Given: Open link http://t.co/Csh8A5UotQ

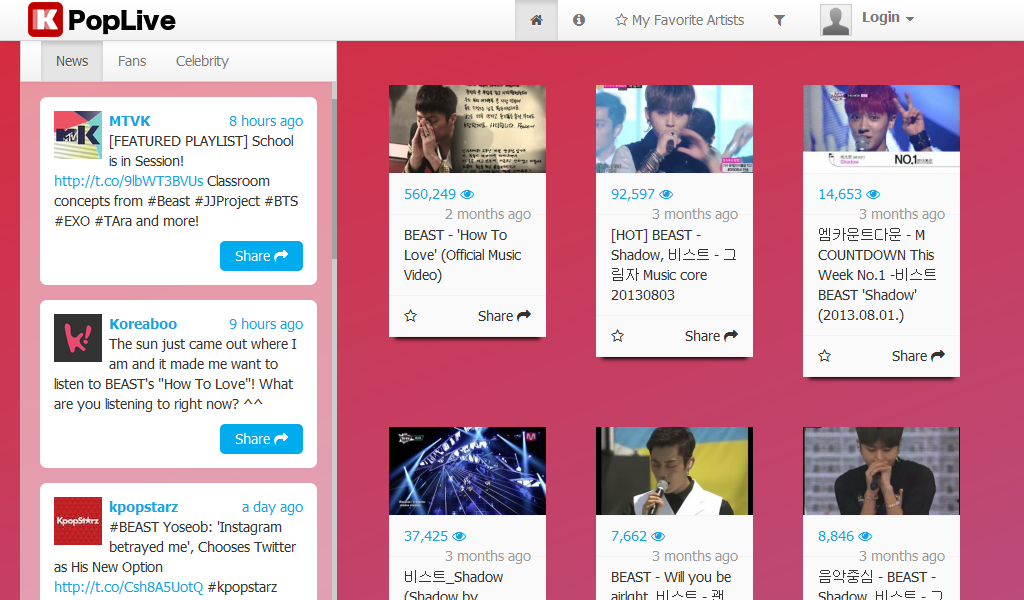Looking at the screenshot, I should coord(129,587).
